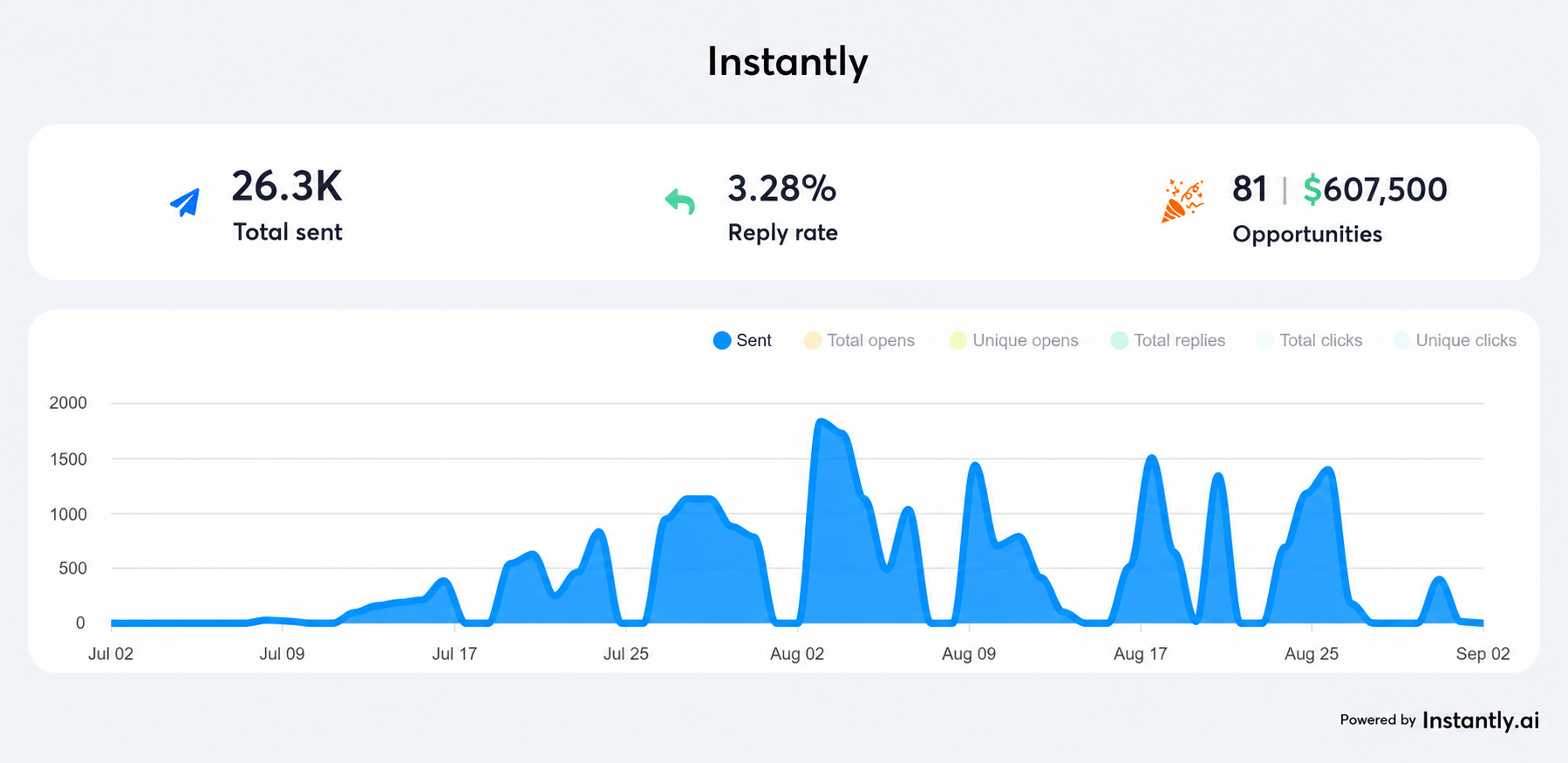Screen dimensions: 1568x763
Task: Click the Aug 02 x-axis date
Action: coord(797,654)
